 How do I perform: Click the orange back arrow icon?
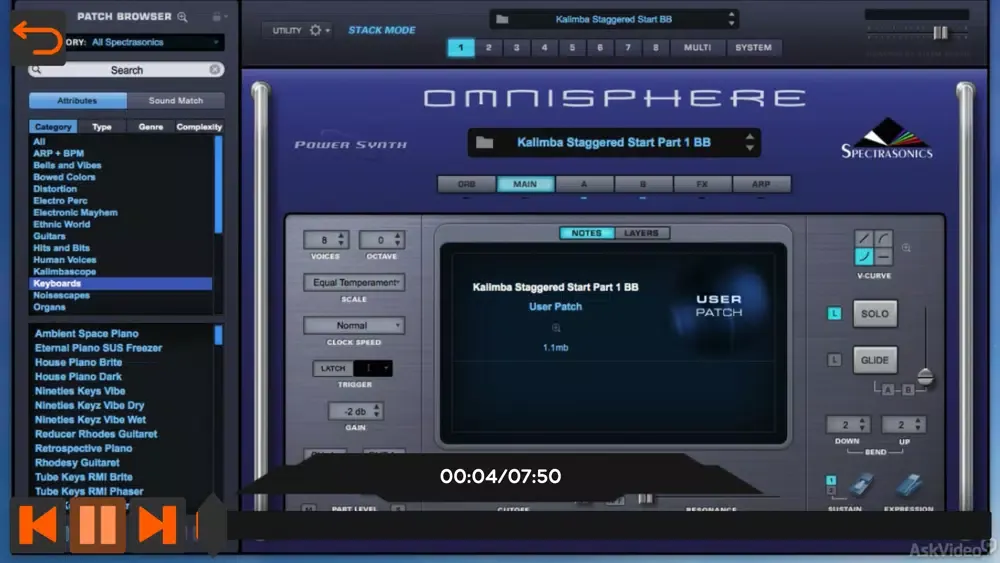[38, 37]
